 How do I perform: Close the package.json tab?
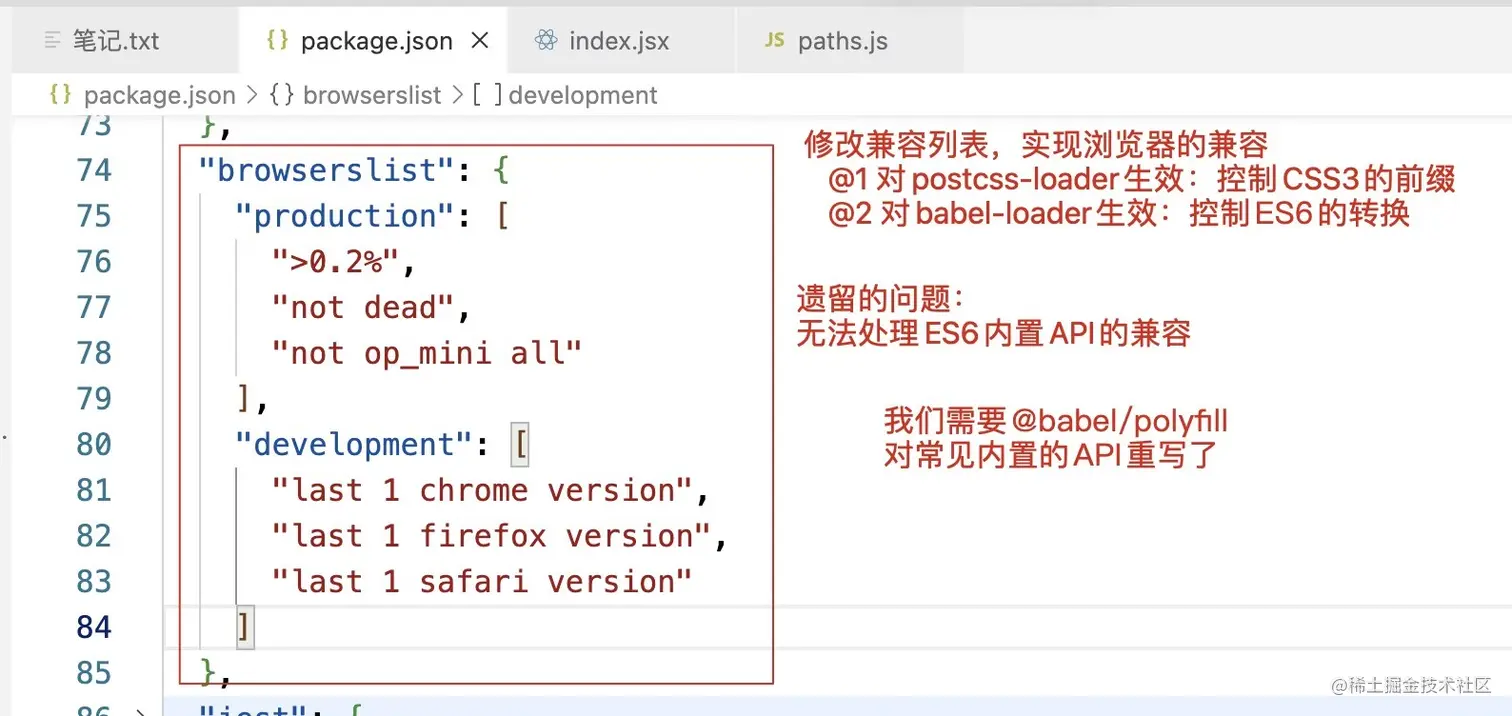point(479,40)
